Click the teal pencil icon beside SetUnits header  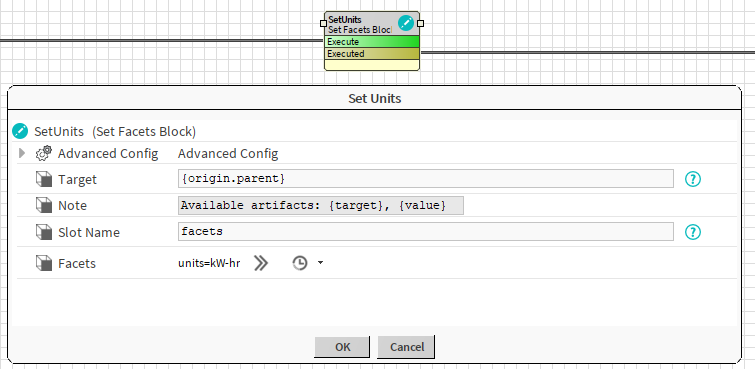point(20,131)
